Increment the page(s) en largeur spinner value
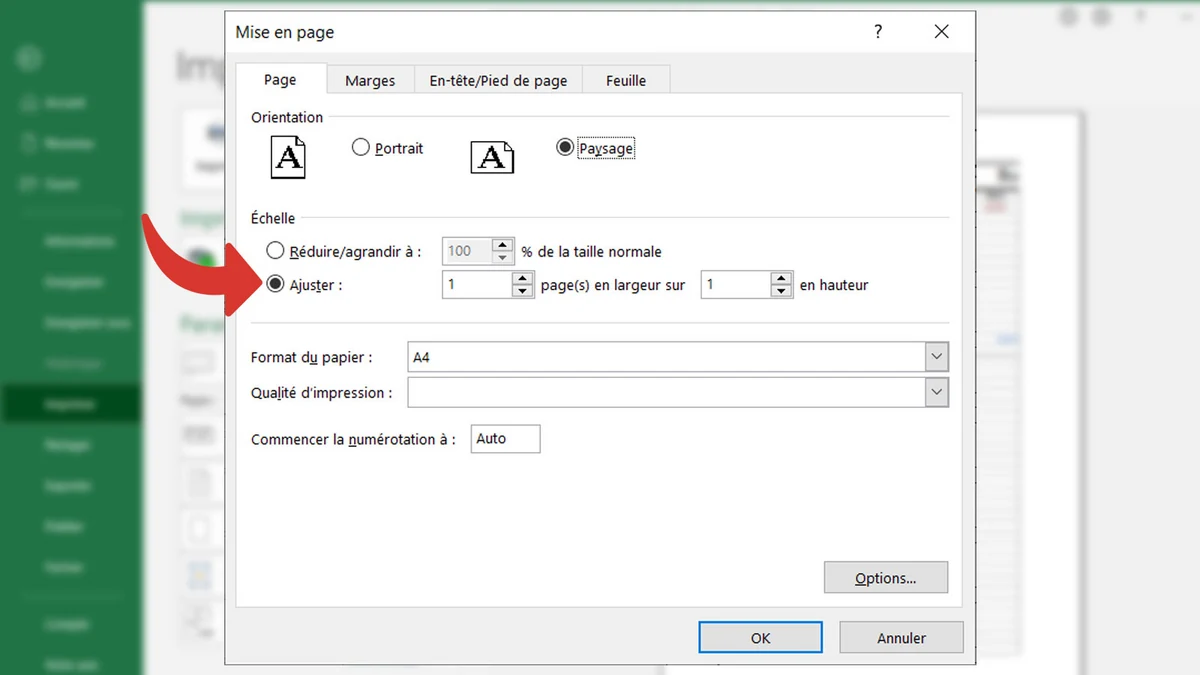1200x675 pixels. point(521,278)
